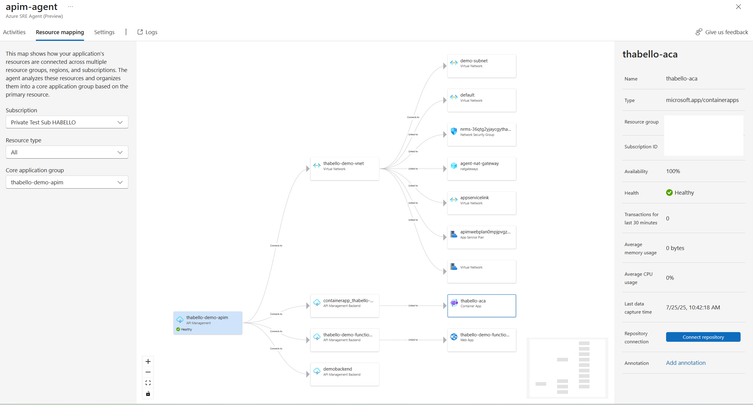Click the network security group shield icon
The image size is (753, 405).
pos(454,131)
